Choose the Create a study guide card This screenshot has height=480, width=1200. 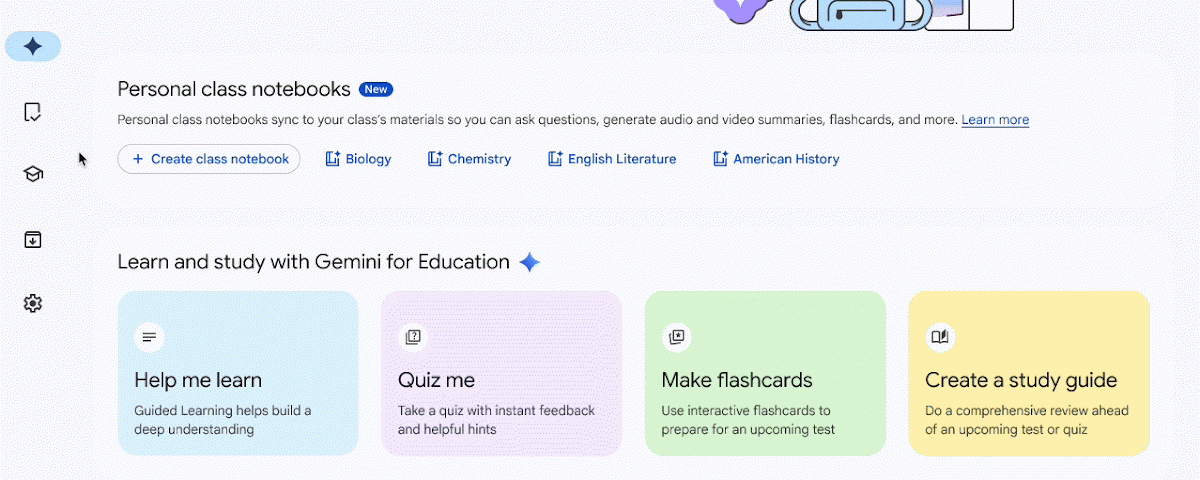tap(1029, 390)
